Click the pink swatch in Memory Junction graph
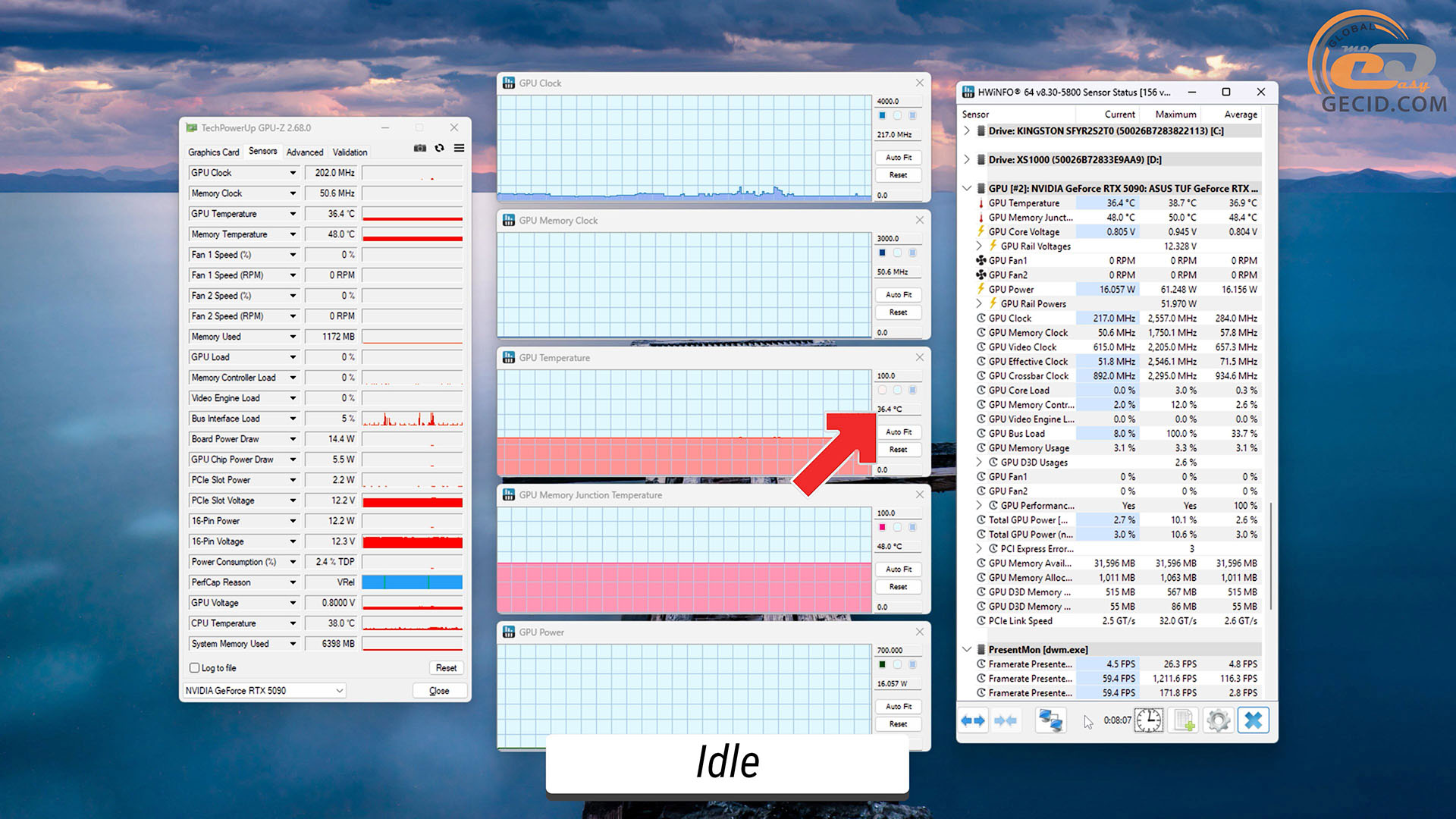Viewport: 1456px width, 819px height. tap(882, 527)
